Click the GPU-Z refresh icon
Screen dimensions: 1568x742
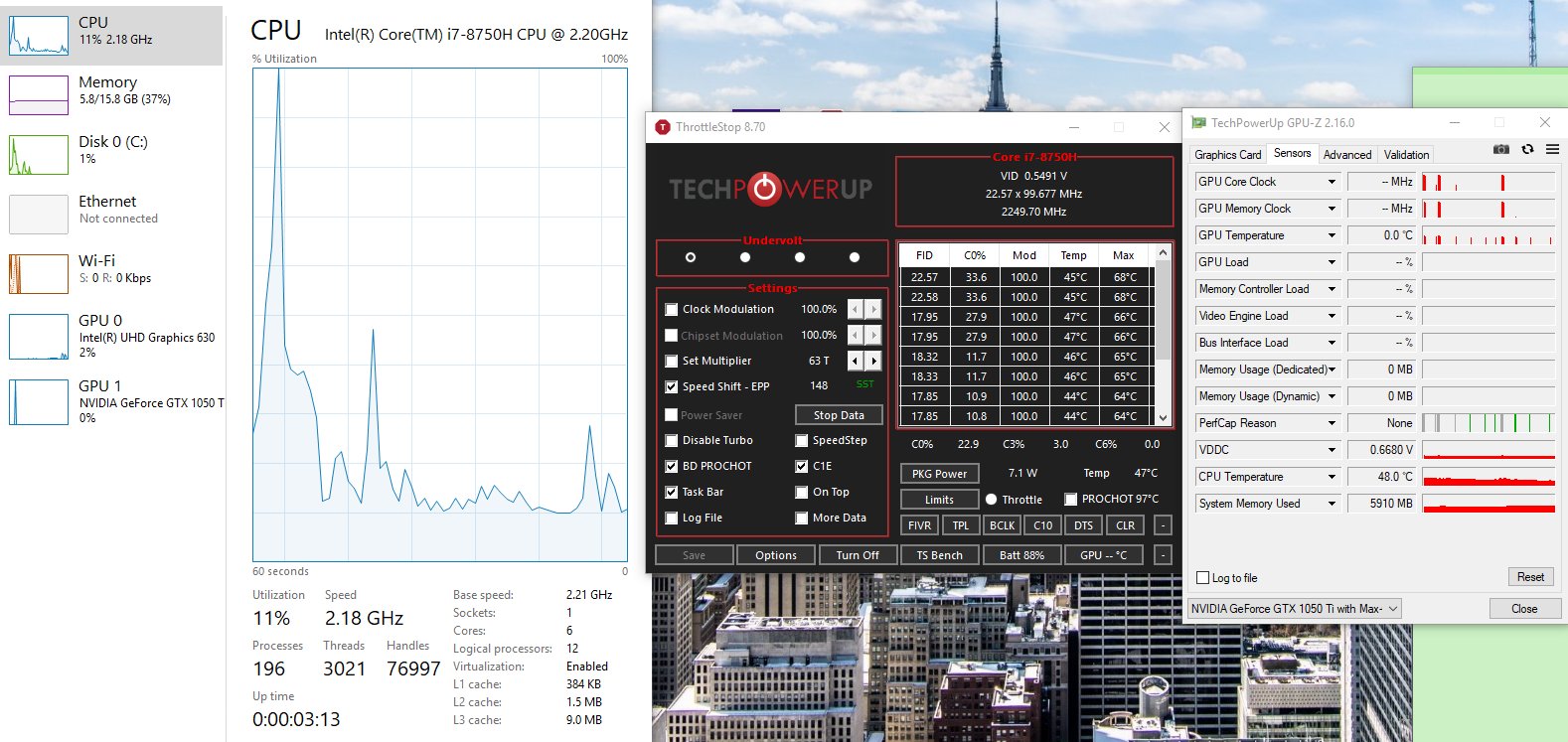[x=1527, y=149]
